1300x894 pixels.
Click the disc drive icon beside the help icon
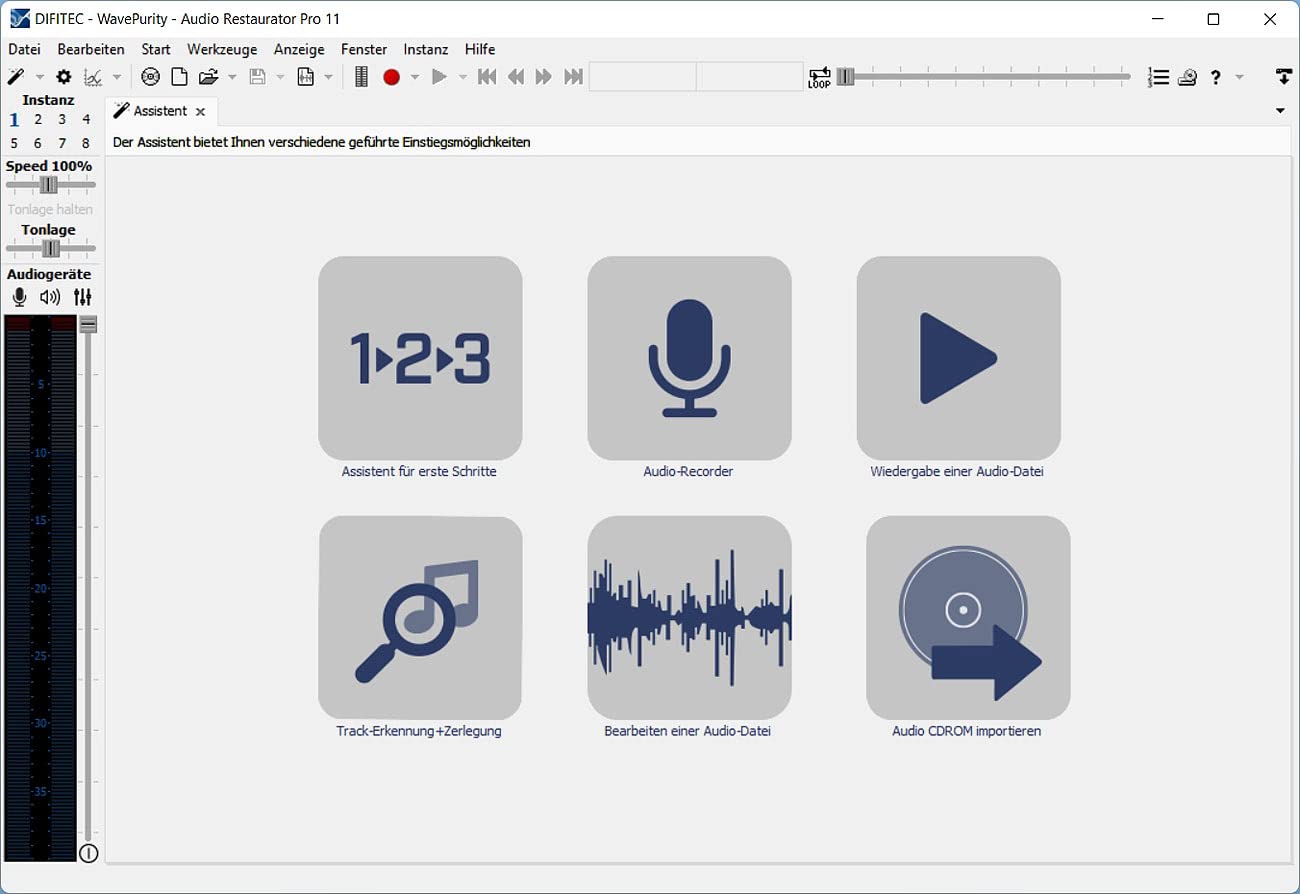click(1187, 77)
